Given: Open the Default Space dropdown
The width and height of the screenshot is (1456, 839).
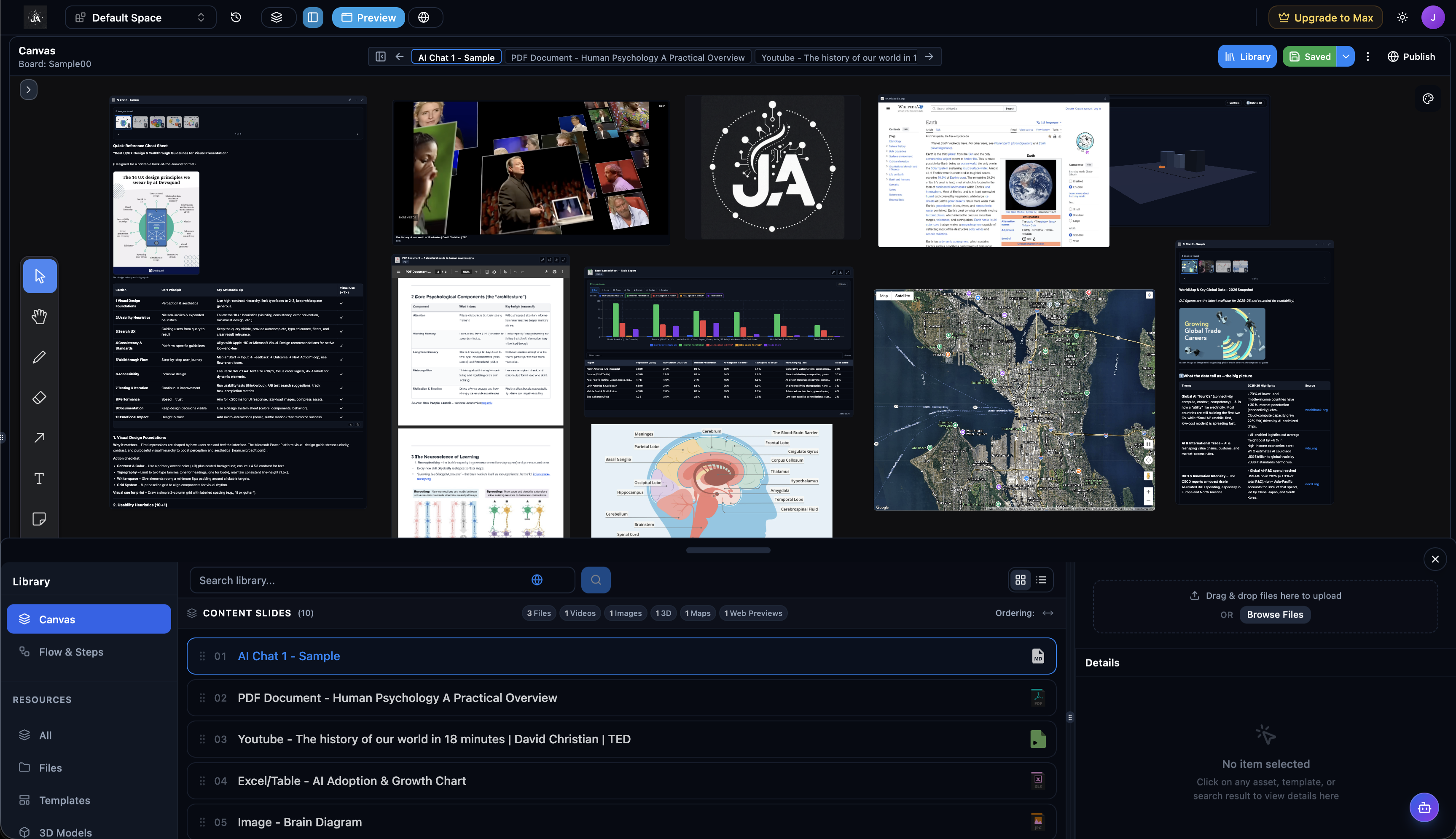Looking at the screenshot, I should [140, 17].
